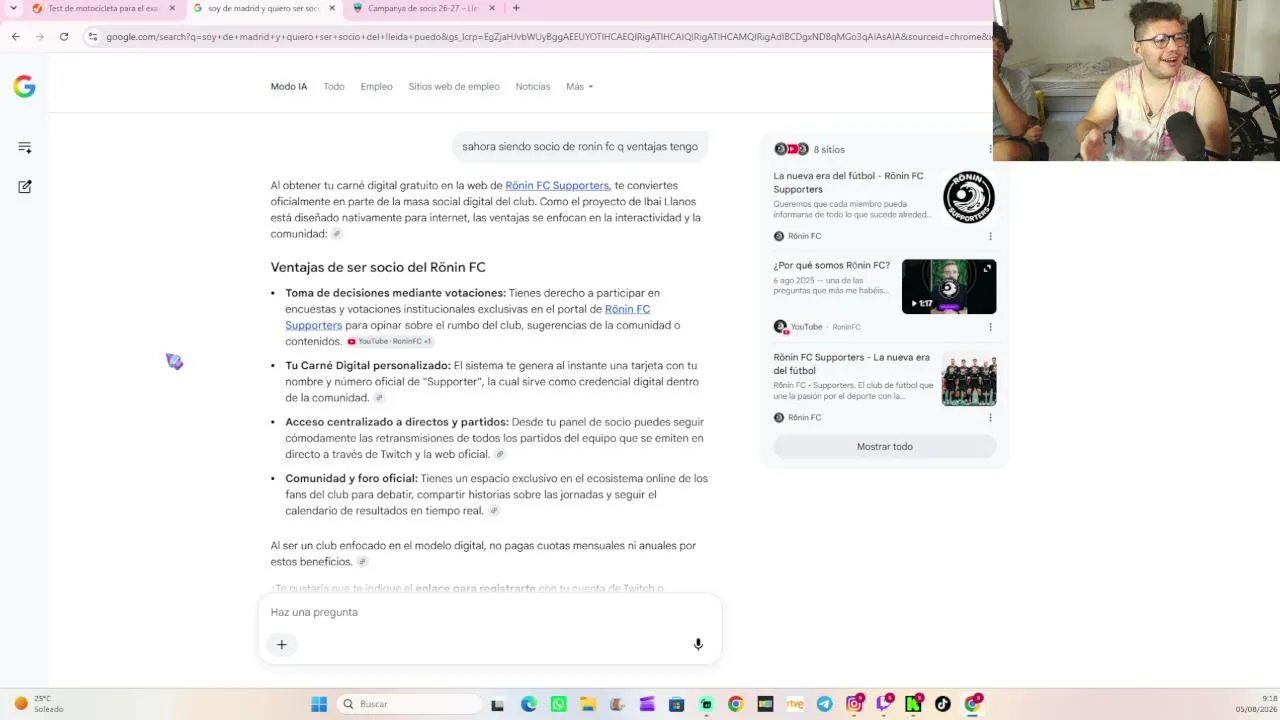Open the 'YouTube · RoninFC +1' source chip
1280x720 pixels.
(x=389, y=342)
